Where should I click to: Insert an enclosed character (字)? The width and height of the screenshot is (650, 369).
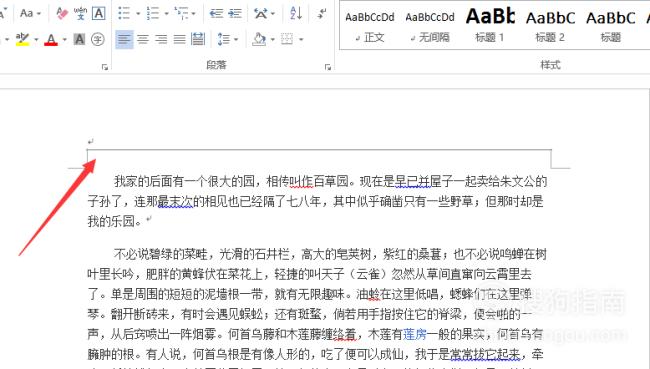[98, 39]
